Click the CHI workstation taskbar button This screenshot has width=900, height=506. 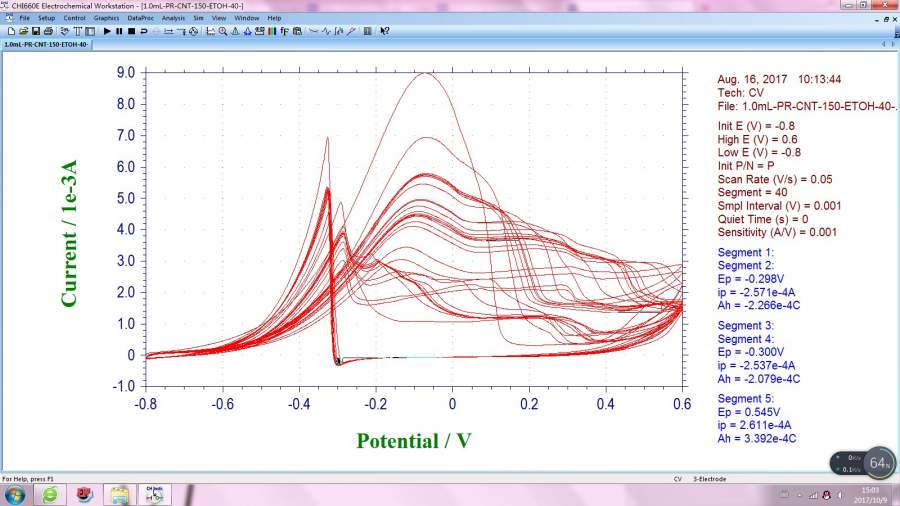(154, 495)
